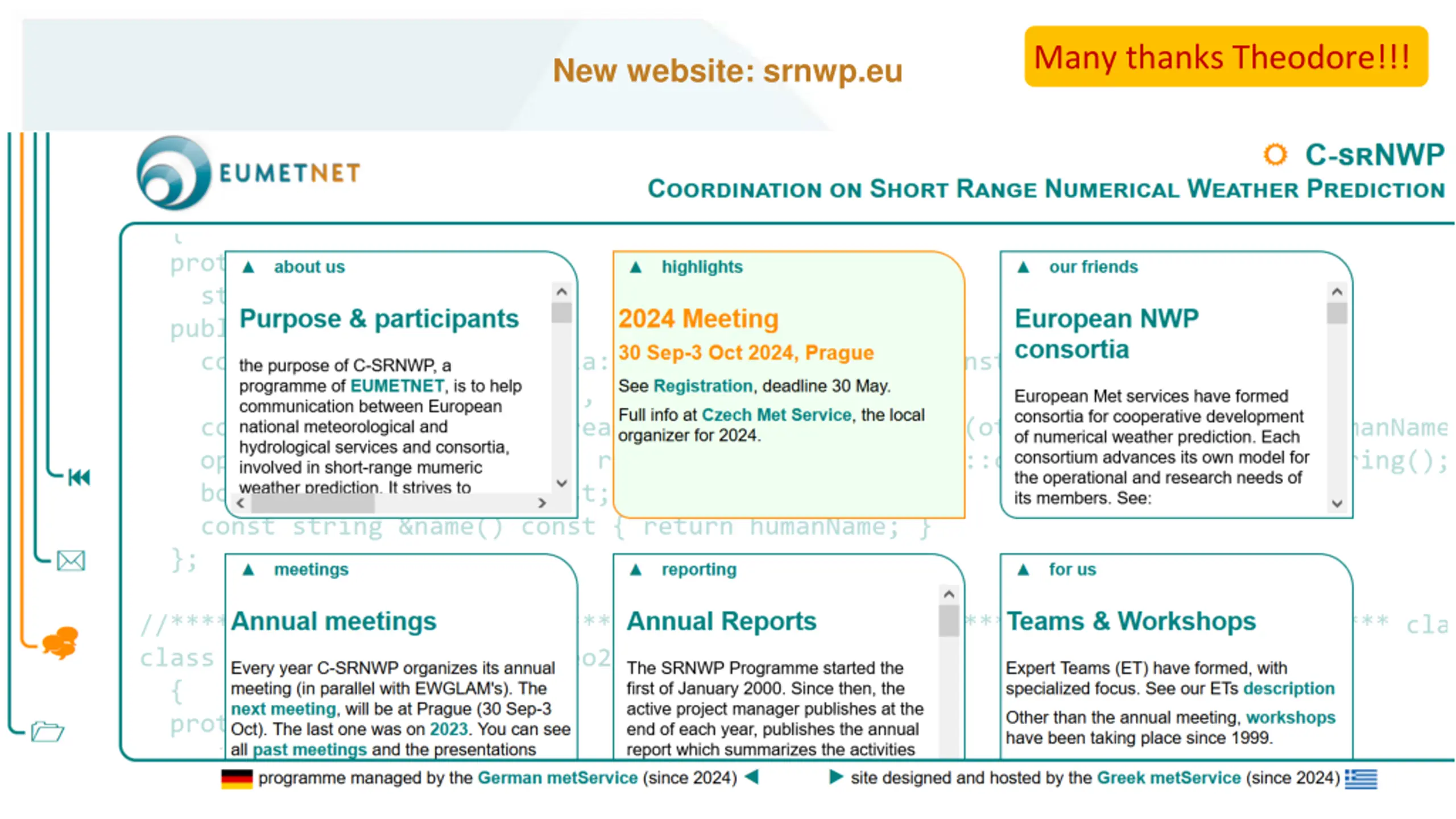Click the rewind skip-back sidebar icon
The width and height of the screenshot is (1456, 819).
pyautogui.click(x=79, y=477)
